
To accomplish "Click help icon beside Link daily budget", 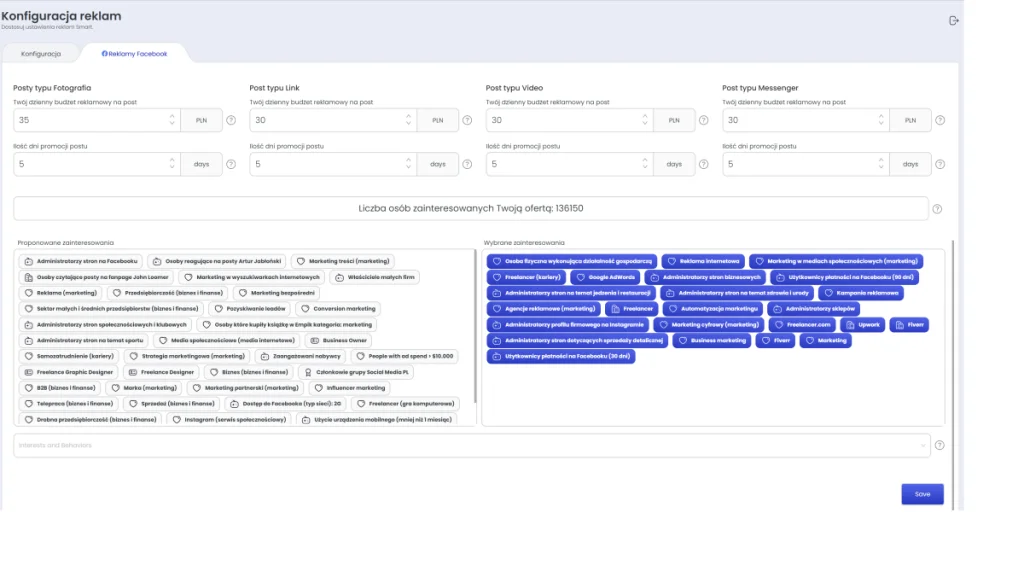I will tap(467, 120).
